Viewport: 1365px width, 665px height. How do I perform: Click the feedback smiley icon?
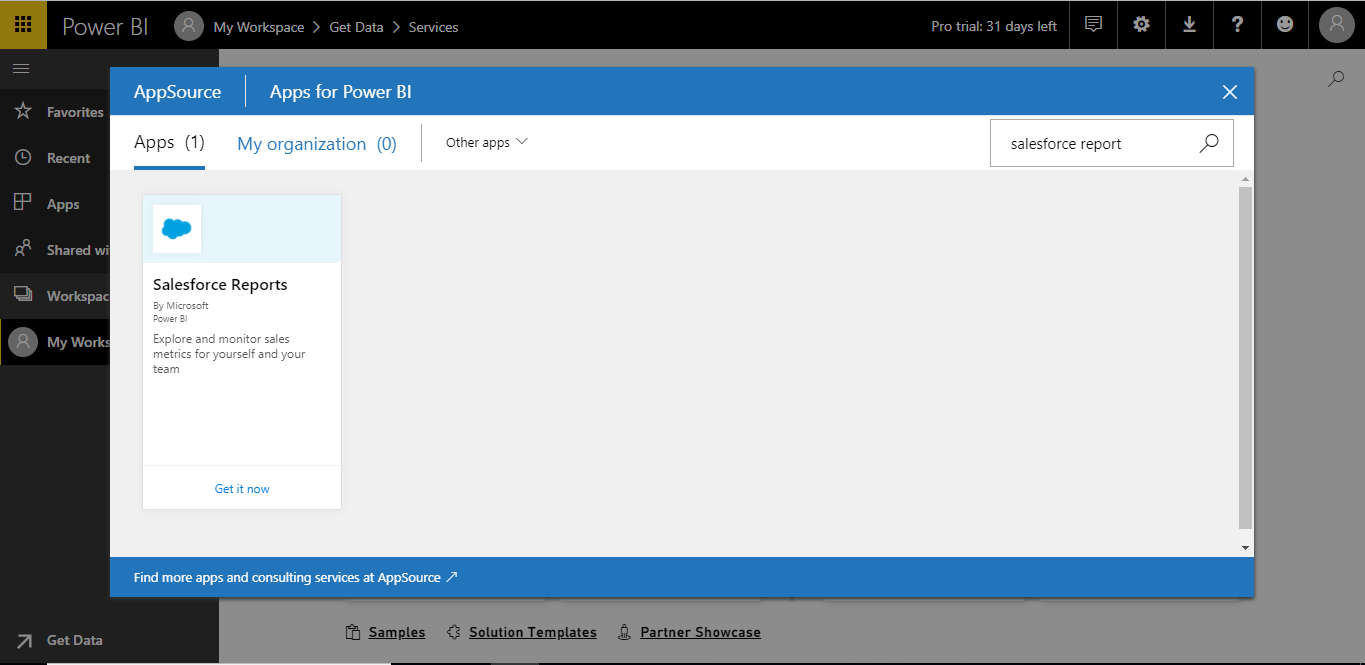click(1285, 25)
